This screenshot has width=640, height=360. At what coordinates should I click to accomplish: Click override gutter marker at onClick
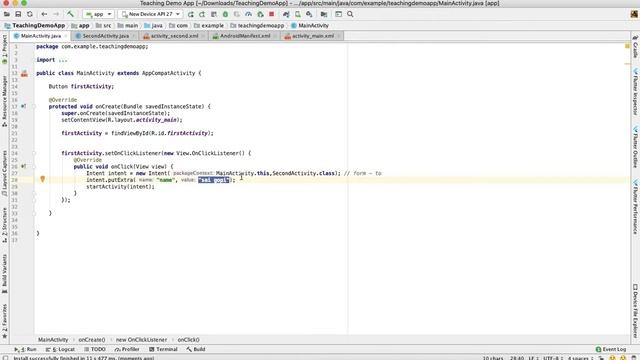pyautogui.click(x=24, y=167)
